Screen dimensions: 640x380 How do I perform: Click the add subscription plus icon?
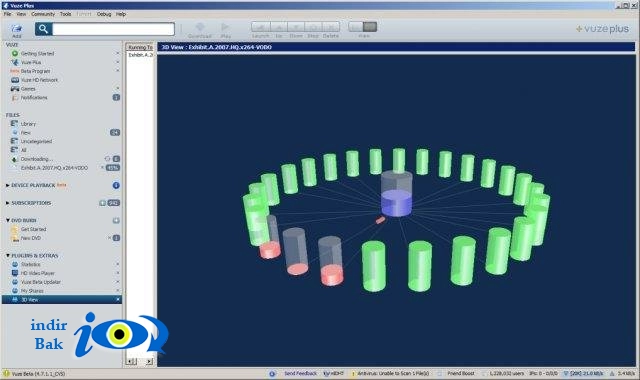[102, 203]
